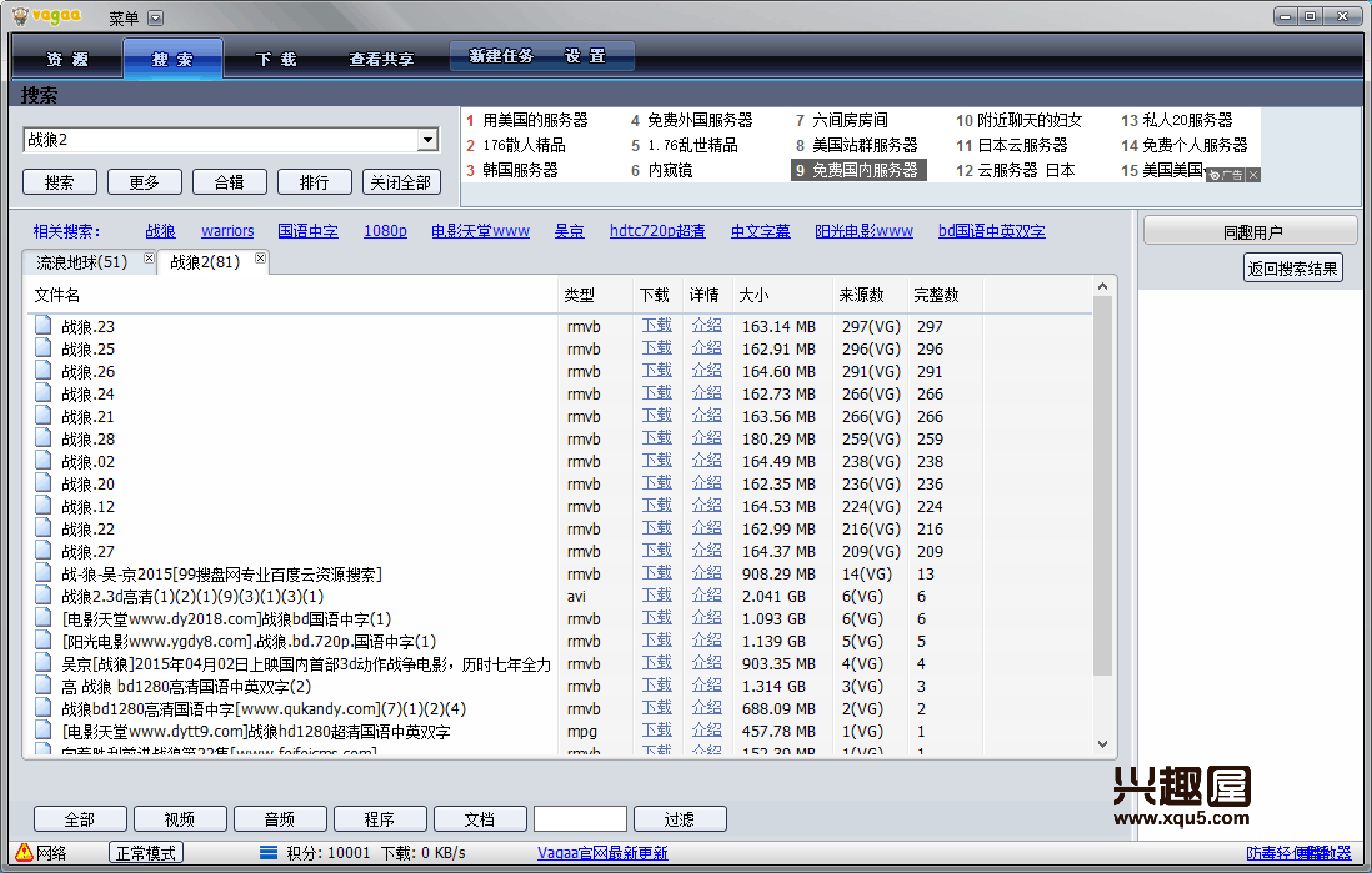Click the 过滤 button
The image size is (1372, 873).
pos(680,819)
